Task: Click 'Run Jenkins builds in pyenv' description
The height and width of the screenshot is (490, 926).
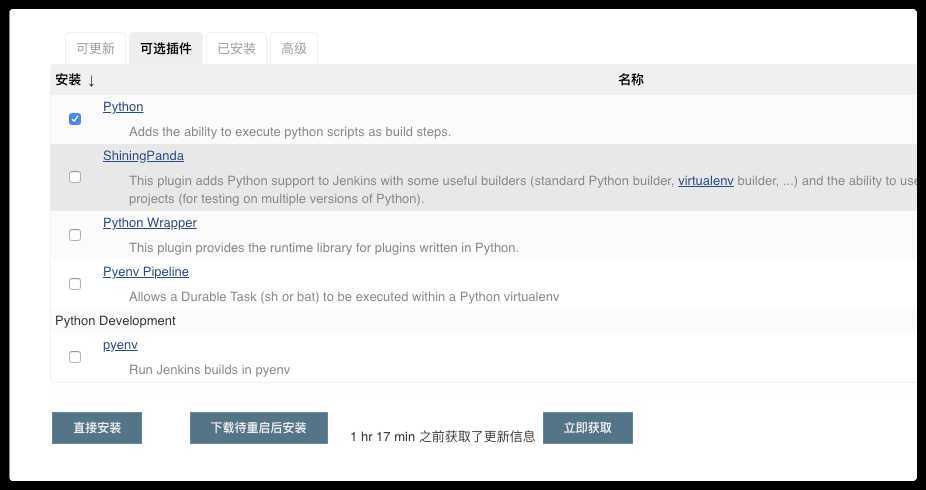Action: coord(209,370)
